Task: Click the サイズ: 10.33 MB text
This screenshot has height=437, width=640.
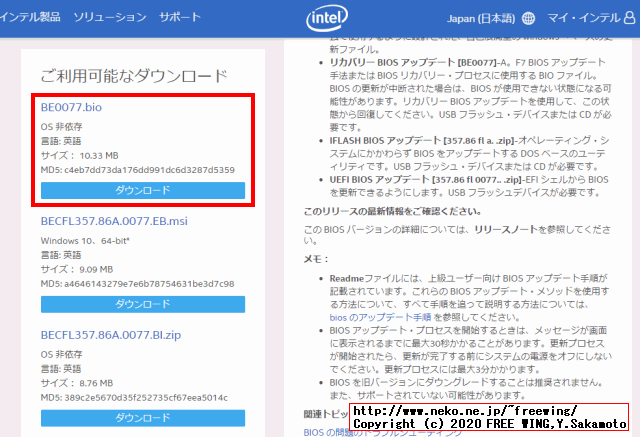Action: tap(80, 156)
